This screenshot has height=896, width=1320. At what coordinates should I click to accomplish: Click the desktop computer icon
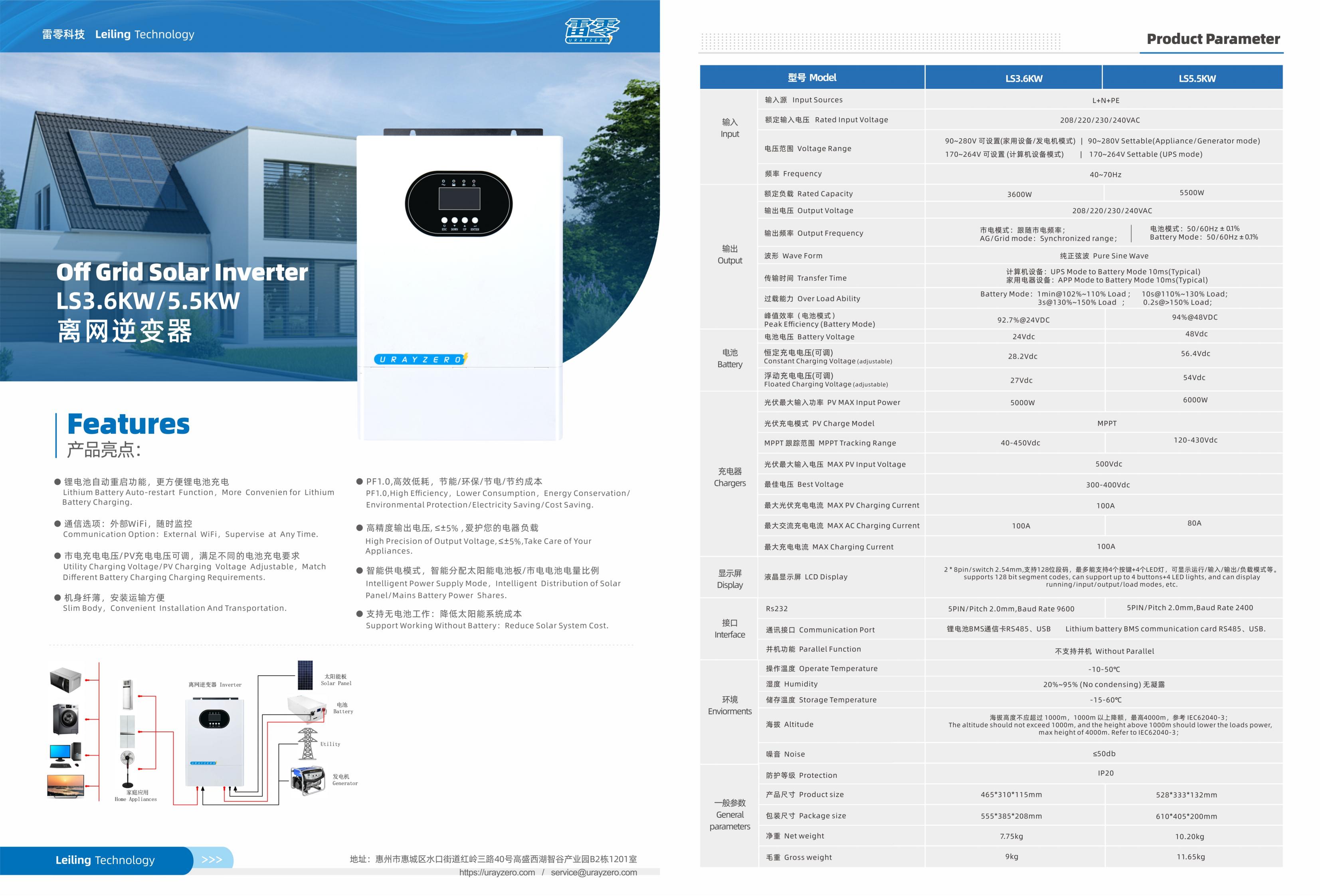(65, 756)
